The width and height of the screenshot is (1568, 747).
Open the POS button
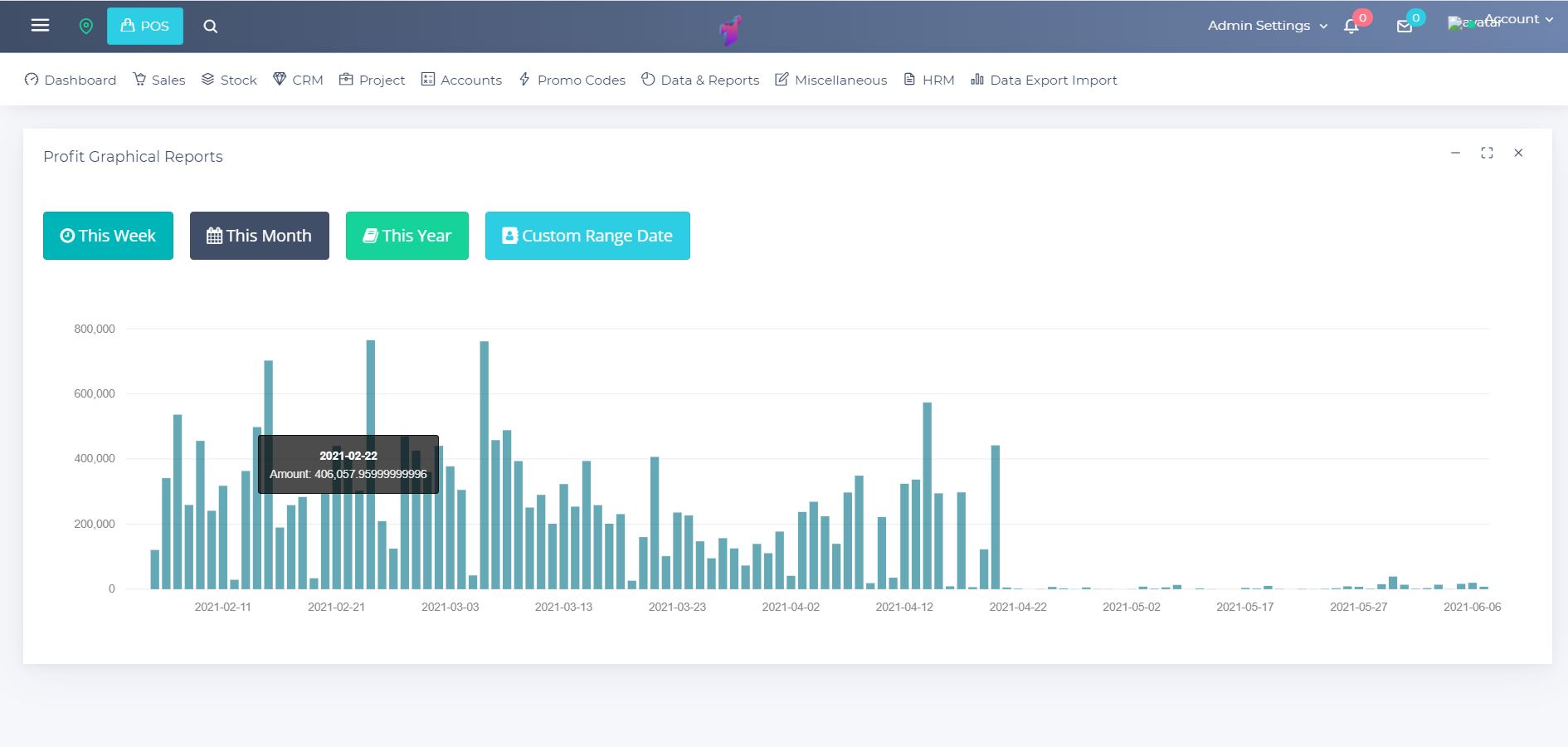point(145,27)
